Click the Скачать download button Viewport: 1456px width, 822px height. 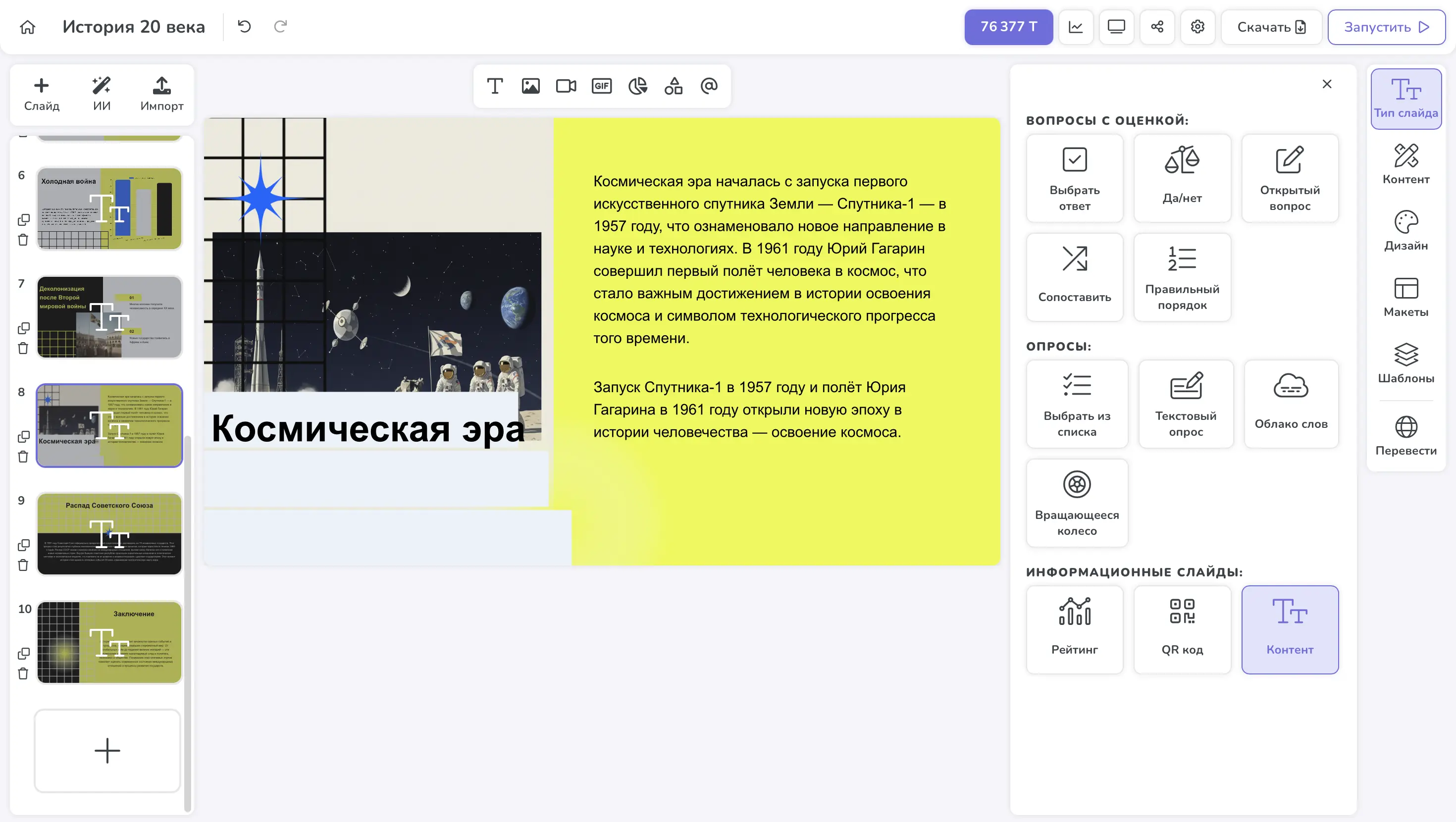(x=1271, y=27)
